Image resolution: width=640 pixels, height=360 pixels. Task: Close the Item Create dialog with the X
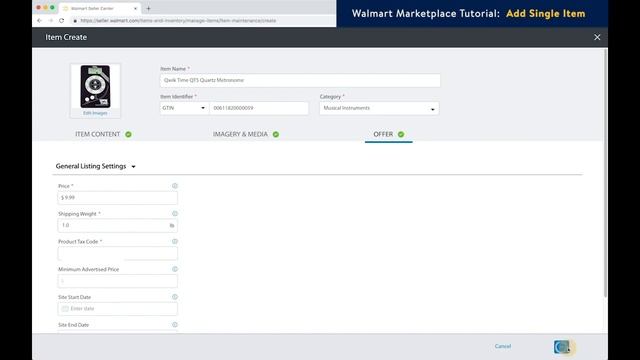pyautogui.click(x=597, y=37)
